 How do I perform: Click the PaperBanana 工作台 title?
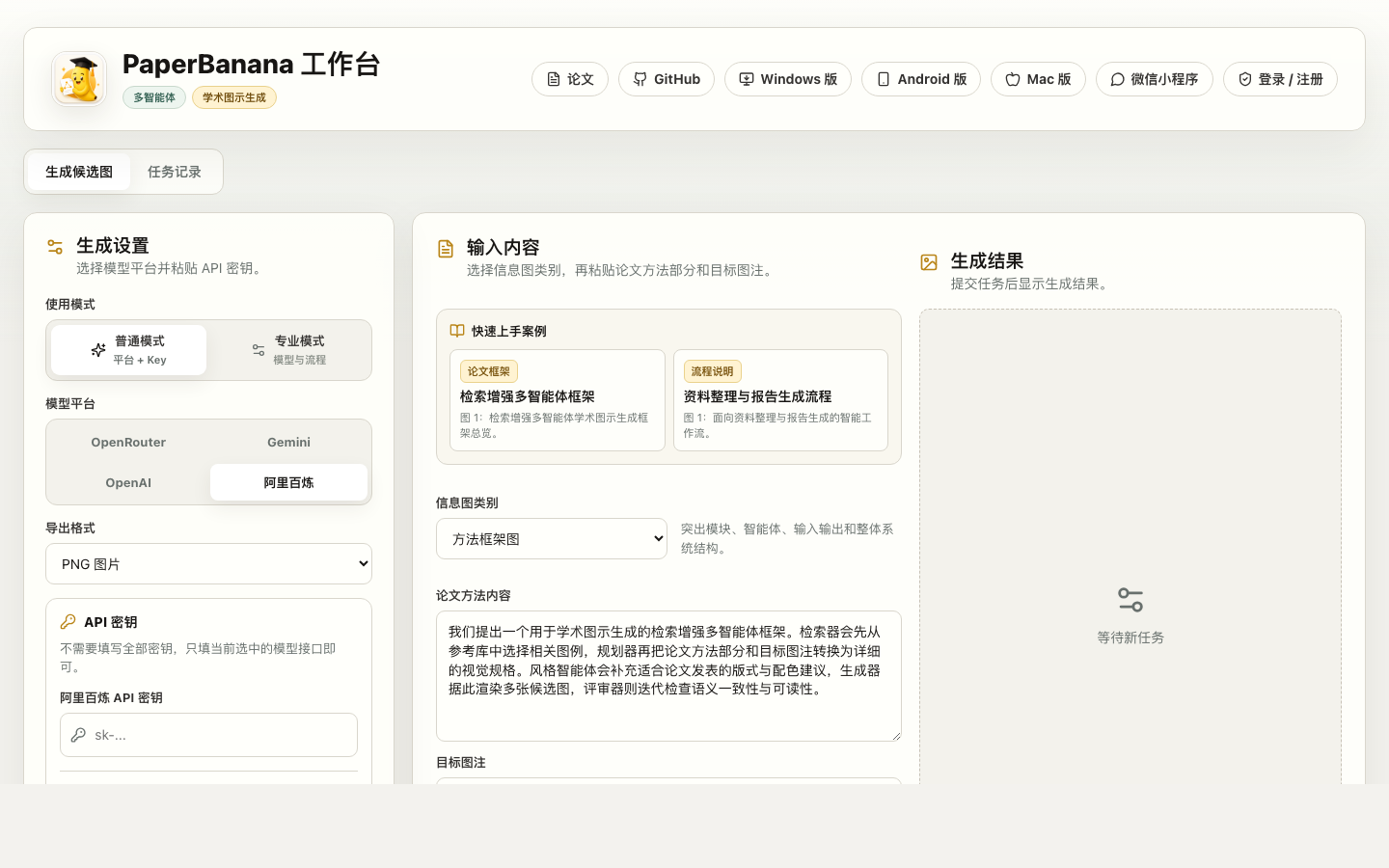point(252,64)
